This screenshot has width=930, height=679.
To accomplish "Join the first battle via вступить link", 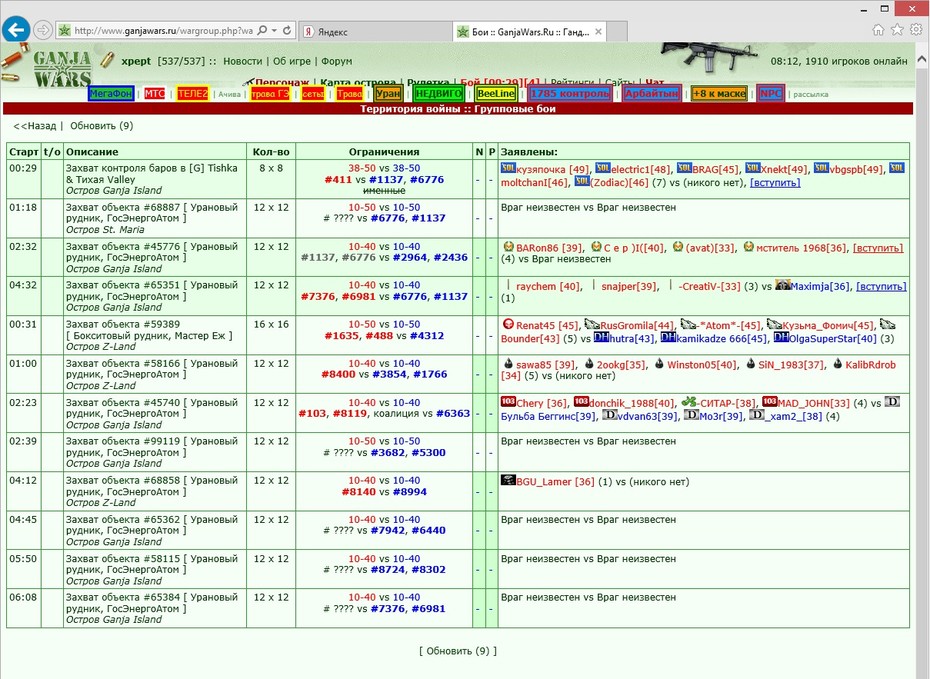I will (775, 183).
